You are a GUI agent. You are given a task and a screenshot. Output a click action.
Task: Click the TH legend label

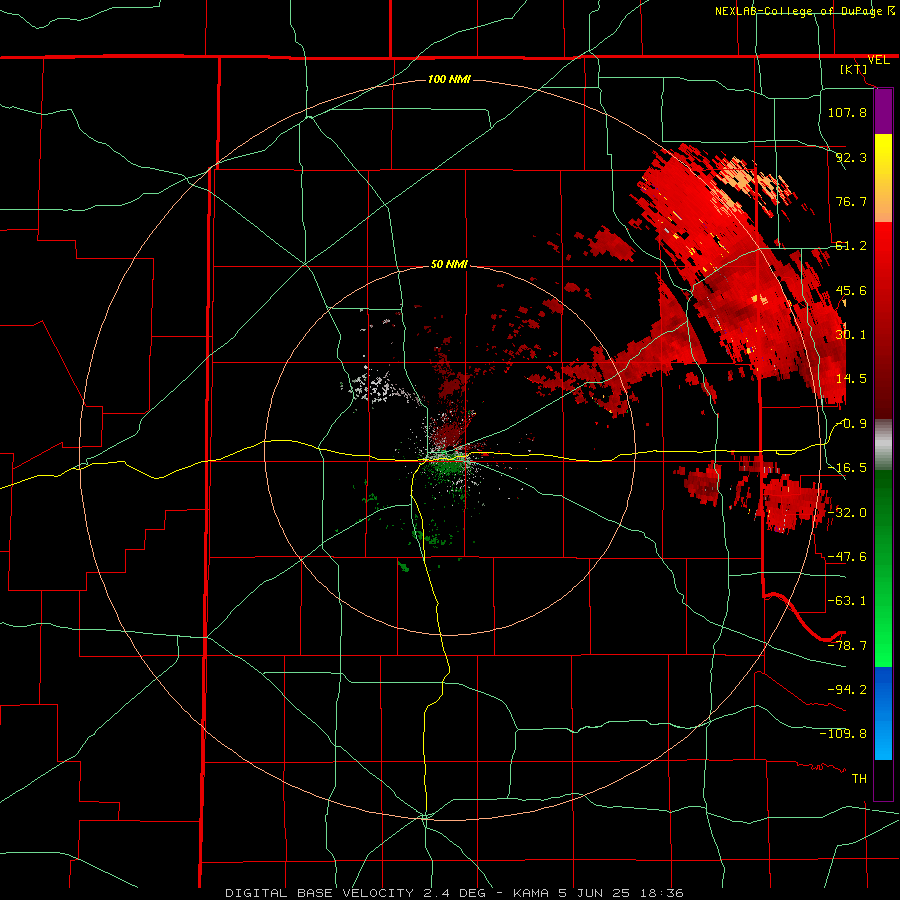tap(859, 779)
